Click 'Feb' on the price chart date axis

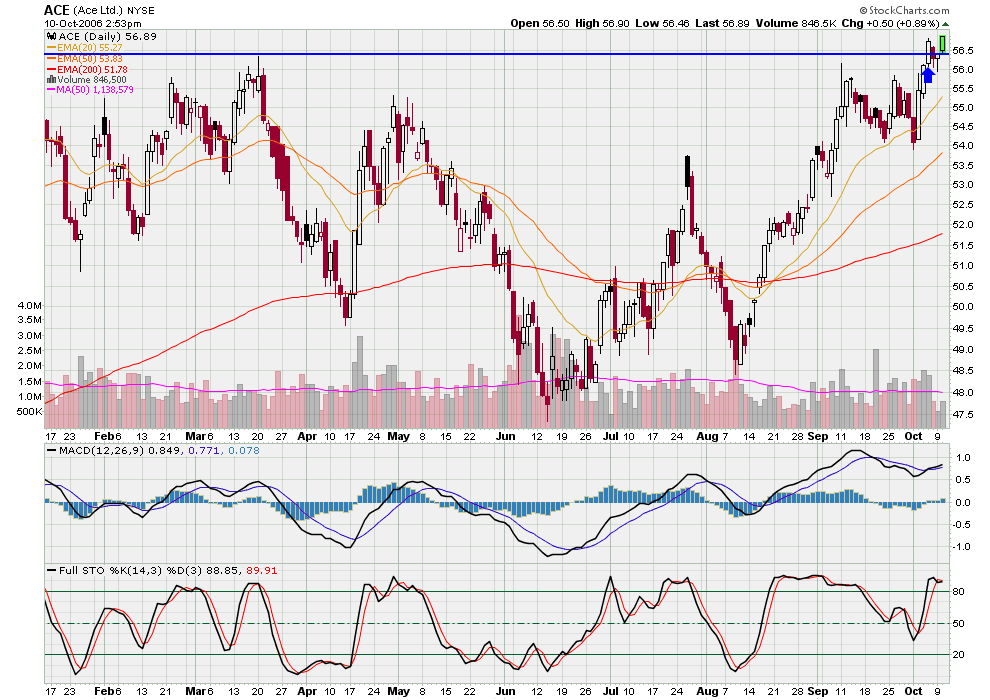(x=104, y=436)
